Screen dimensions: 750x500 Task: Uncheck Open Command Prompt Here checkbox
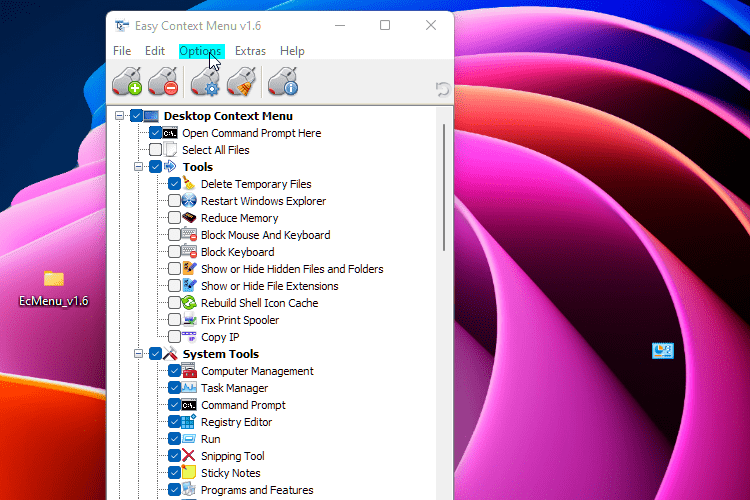pyautogui.click(x=155, y=133)
